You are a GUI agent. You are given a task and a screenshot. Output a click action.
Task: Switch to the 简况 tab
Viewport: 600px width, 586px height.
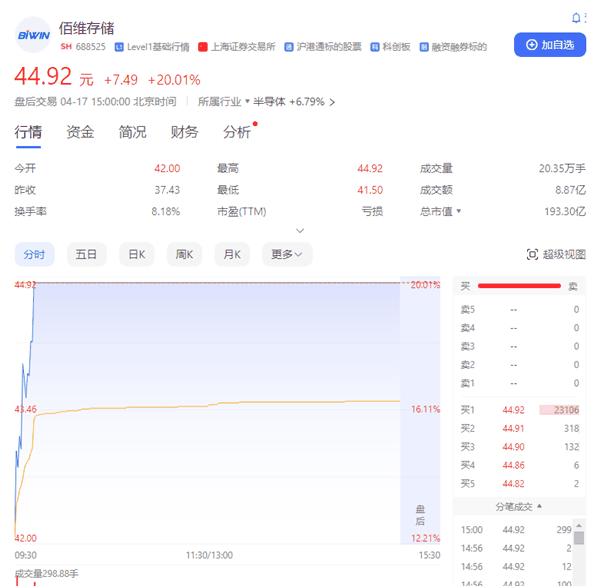pos(132,132)
